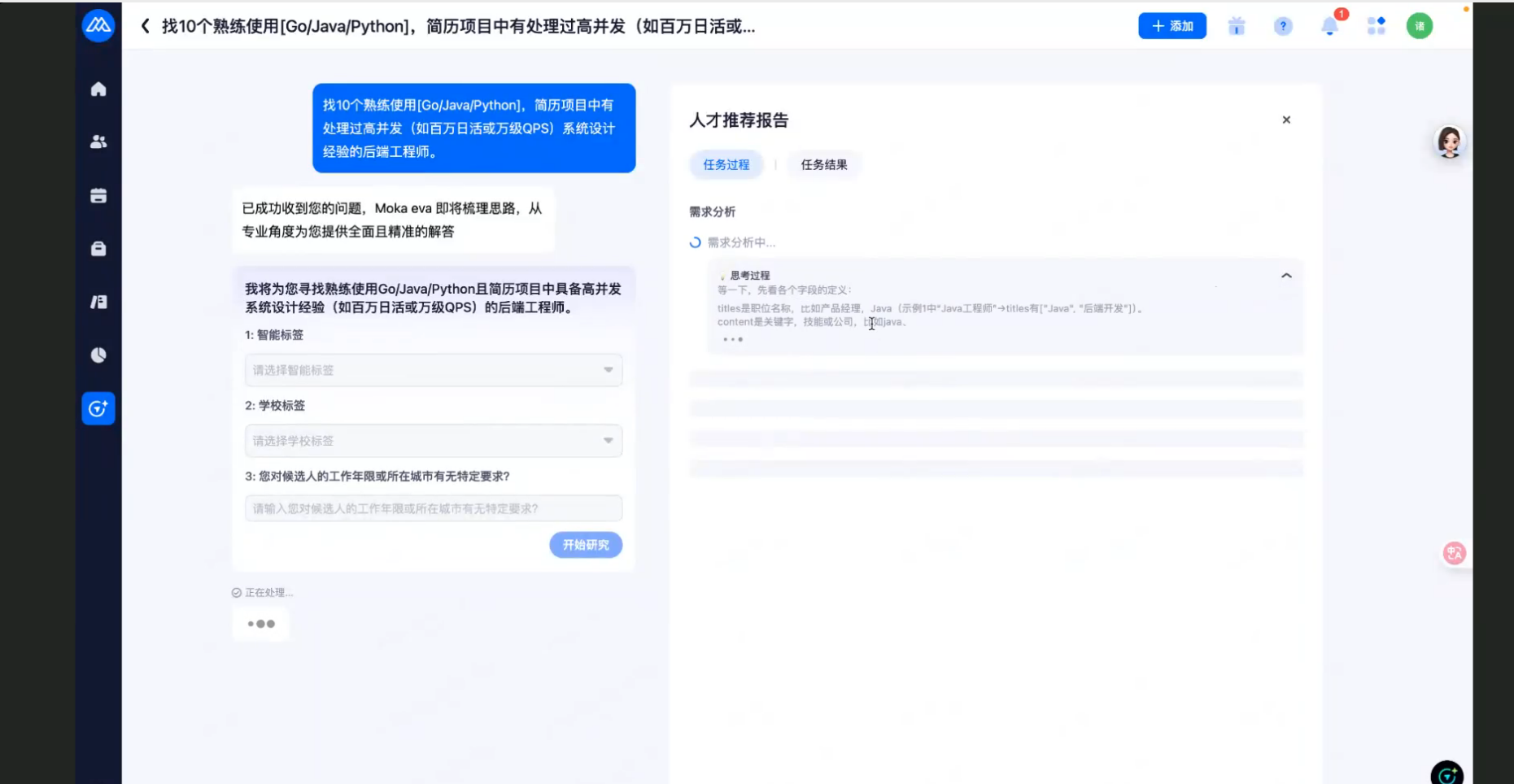Click the 思考过程 label
Image resolution: width=1514 pixels, height=784 pixels.
click(749, 276)
